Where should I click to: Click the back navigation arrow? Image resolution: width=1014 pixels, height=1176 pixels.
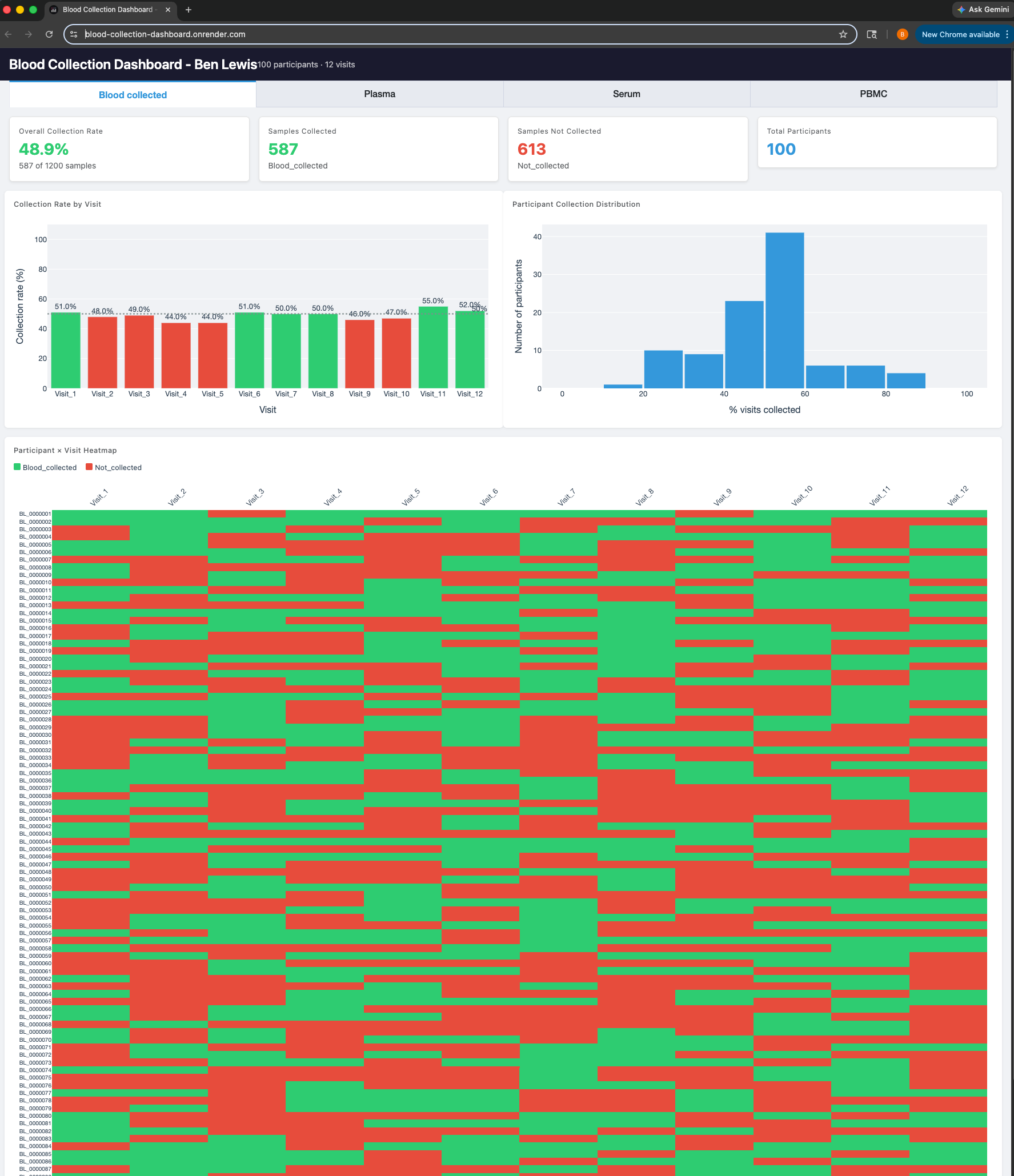[9, 34]
